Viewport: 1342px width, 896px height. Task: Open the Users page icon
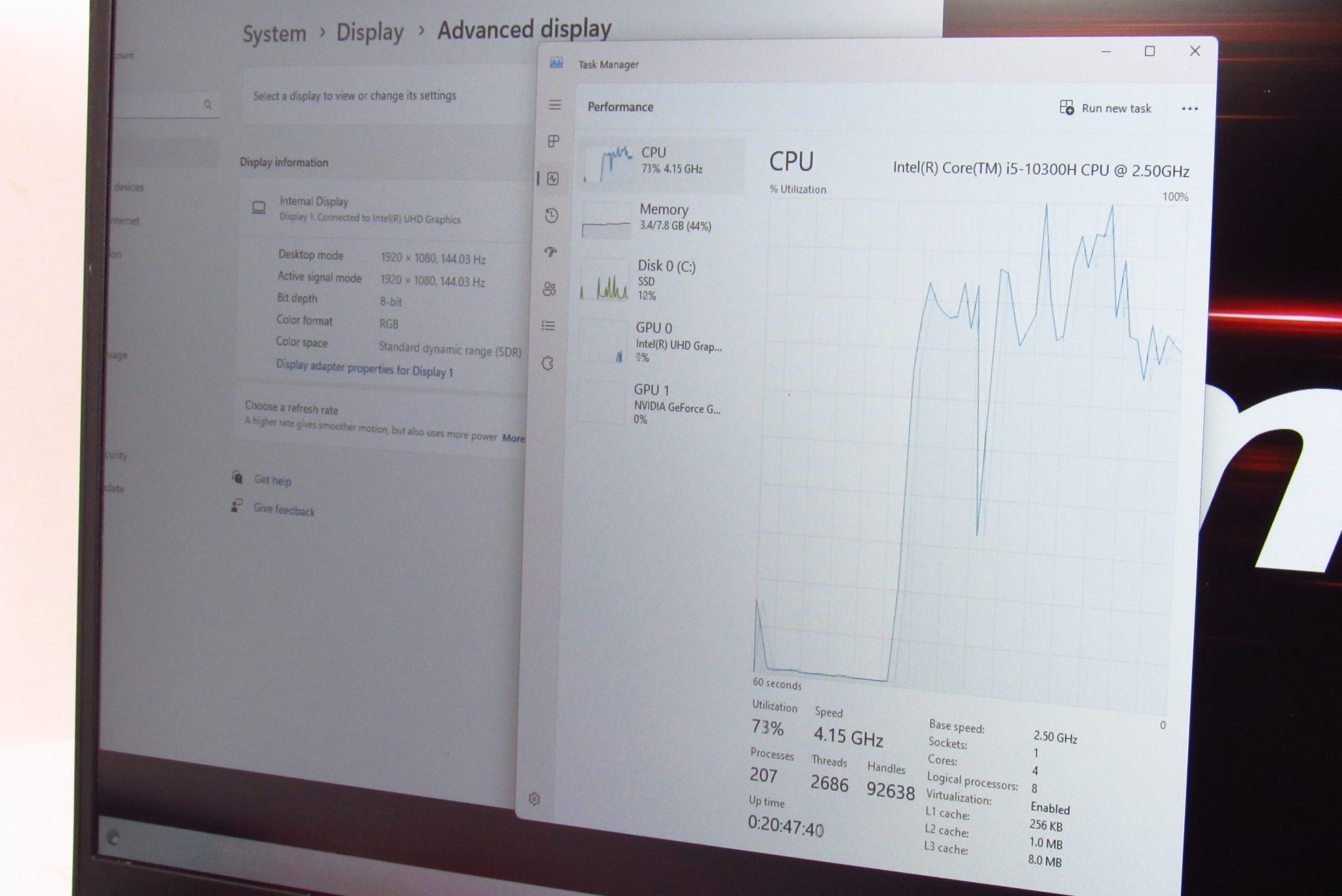550,289
